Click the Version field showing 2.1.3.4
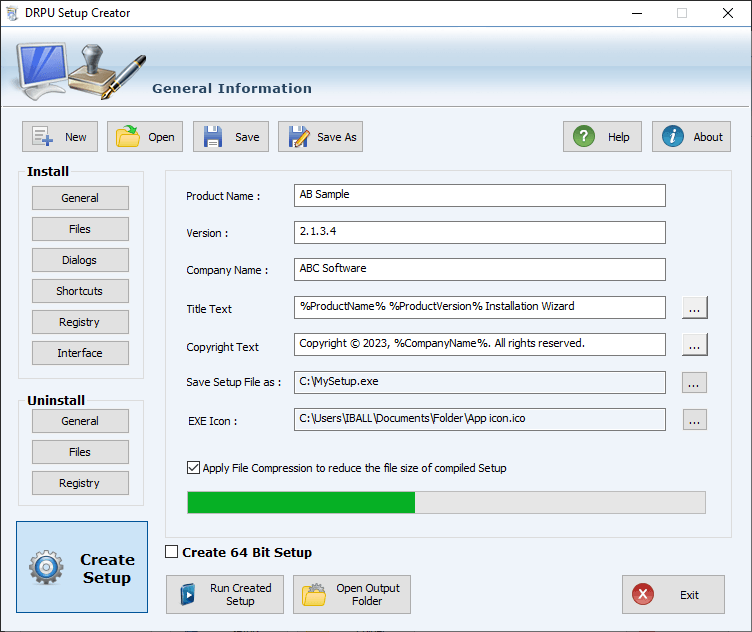 (x=480, y=233)
